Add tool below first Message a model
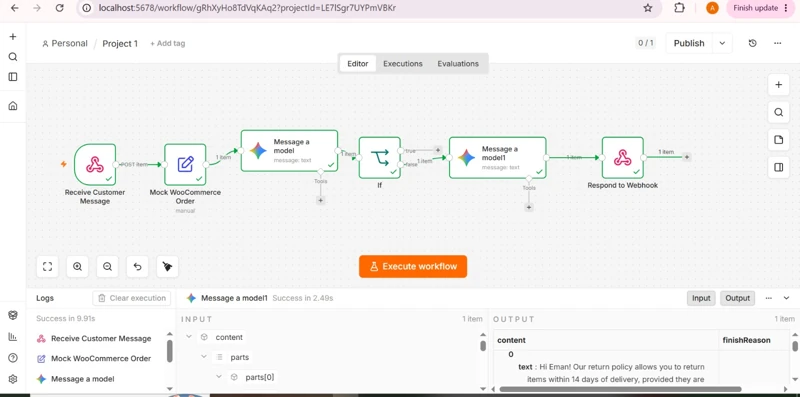The image size is (800, 397). 320,201
